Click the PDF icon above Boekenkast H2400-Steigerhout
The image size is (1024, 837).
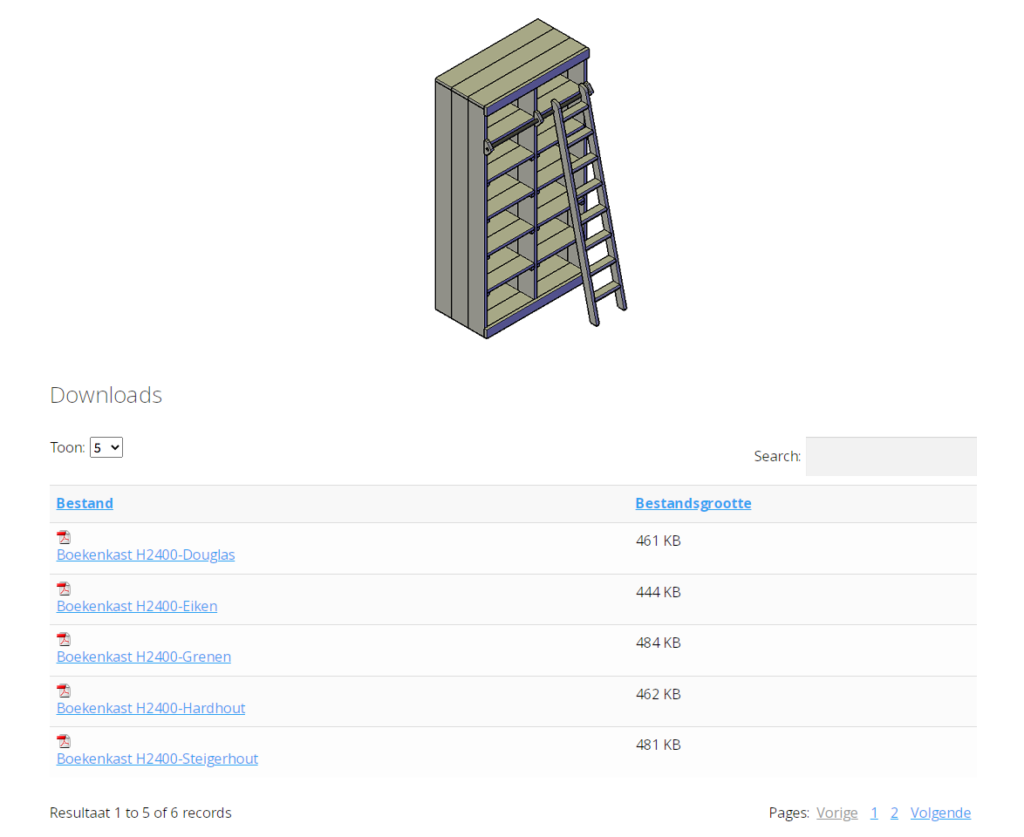click(x=63, y=741)
